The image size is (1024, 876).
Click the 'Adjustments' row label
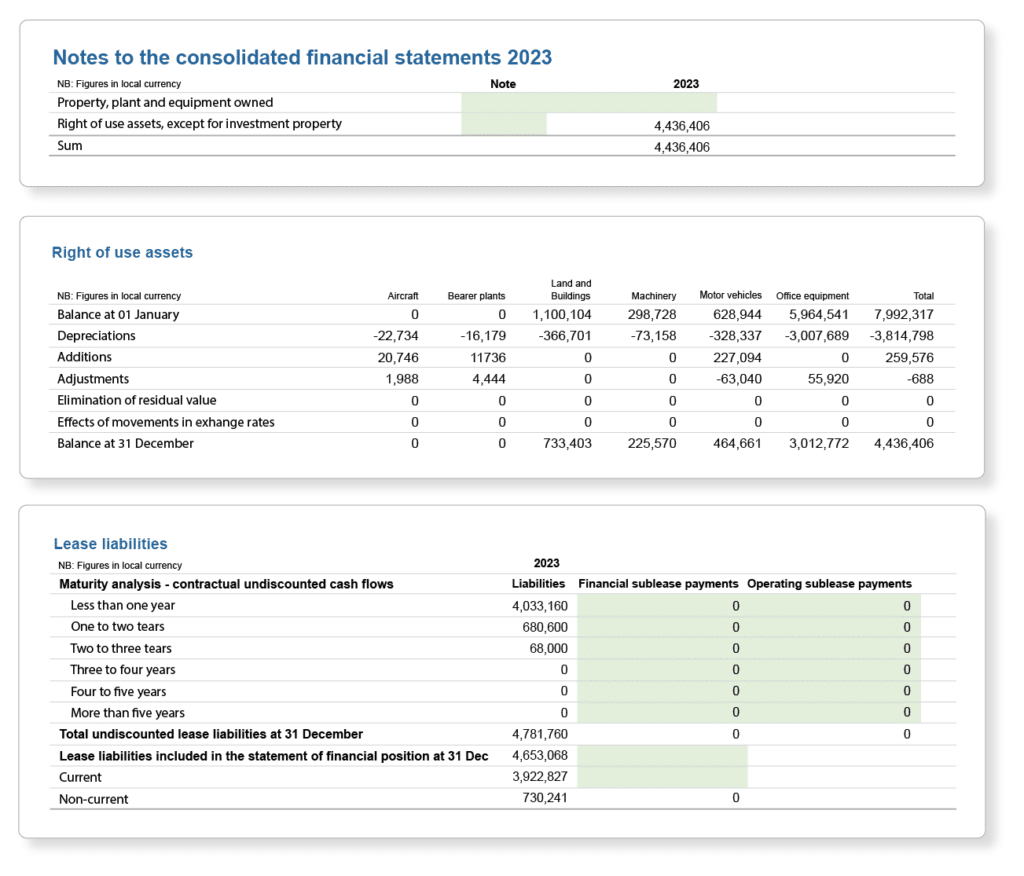coord(93,380)
